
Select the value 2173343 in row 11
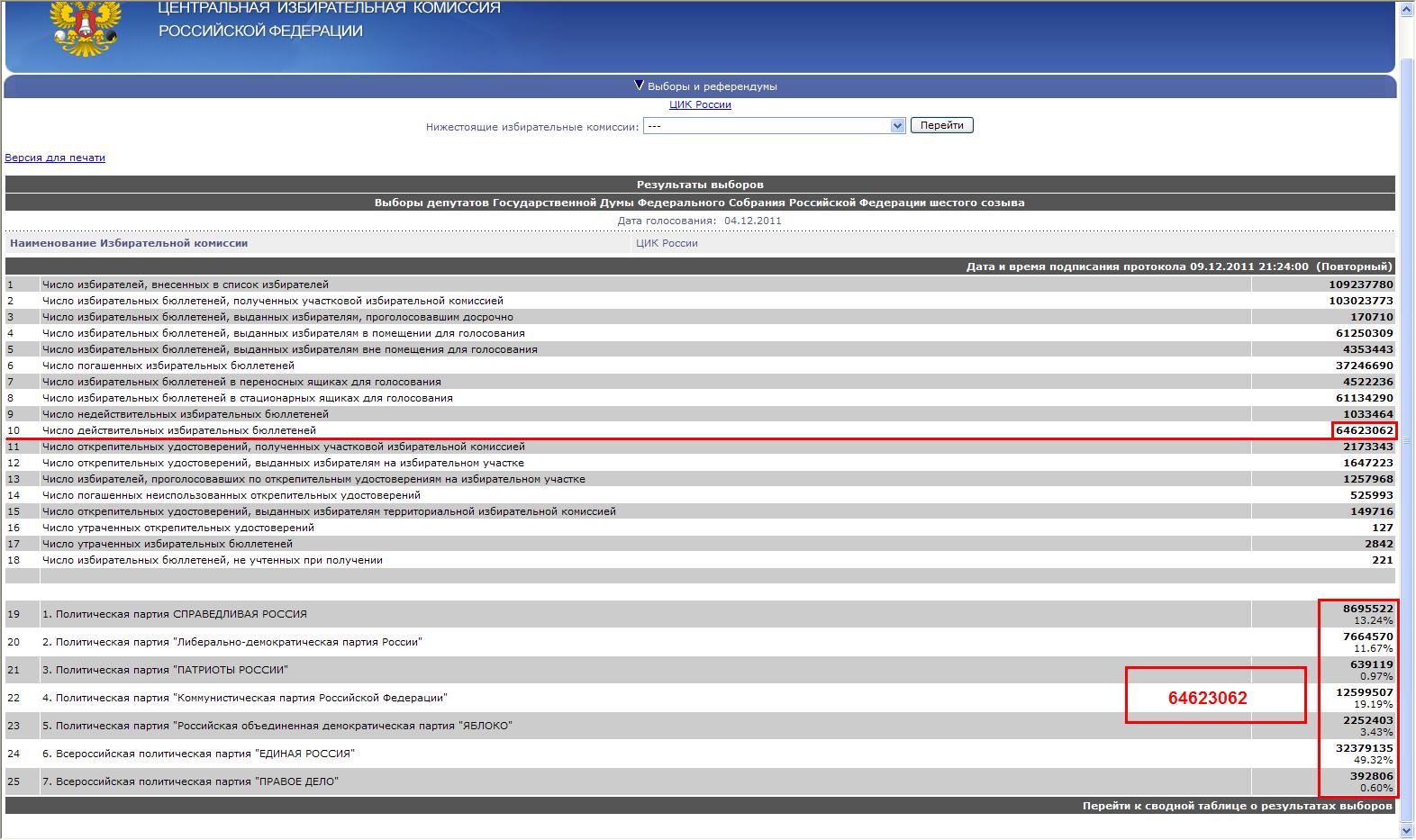coord(1367,447)
